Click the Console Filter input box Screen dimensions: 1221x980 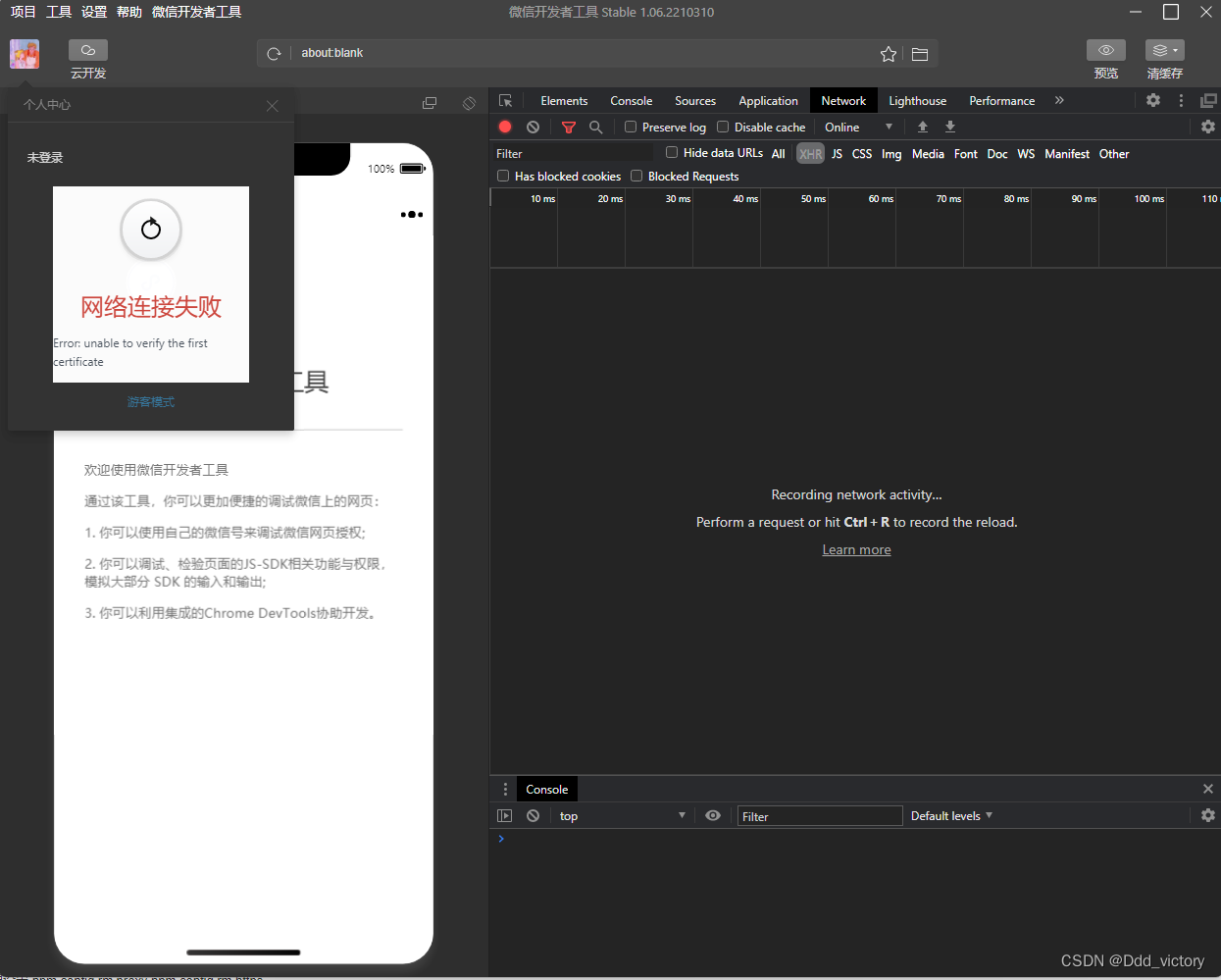pos(820,816)
